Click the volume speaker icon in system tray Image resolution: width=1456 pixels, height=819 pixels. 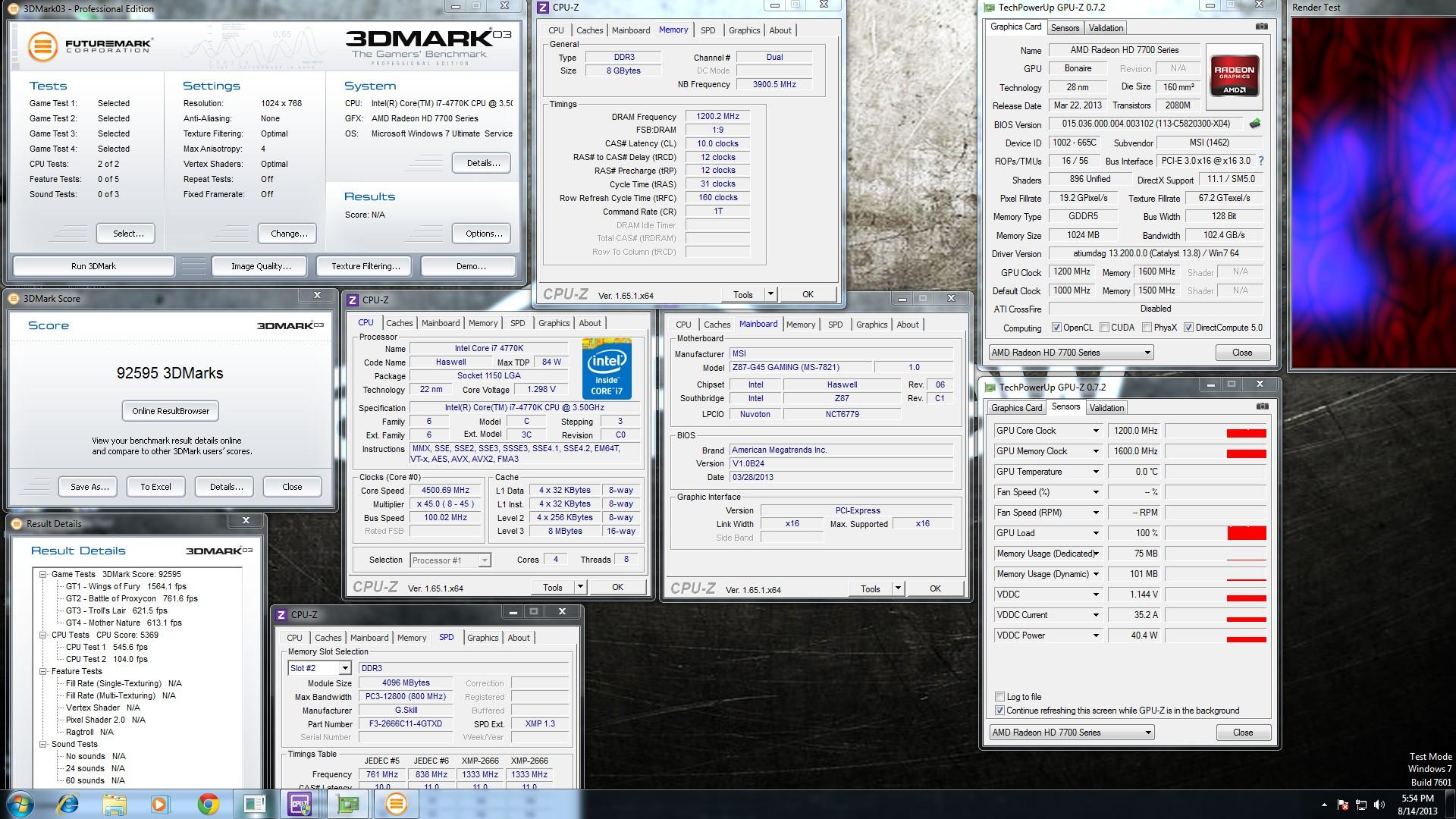[1379, 805]
